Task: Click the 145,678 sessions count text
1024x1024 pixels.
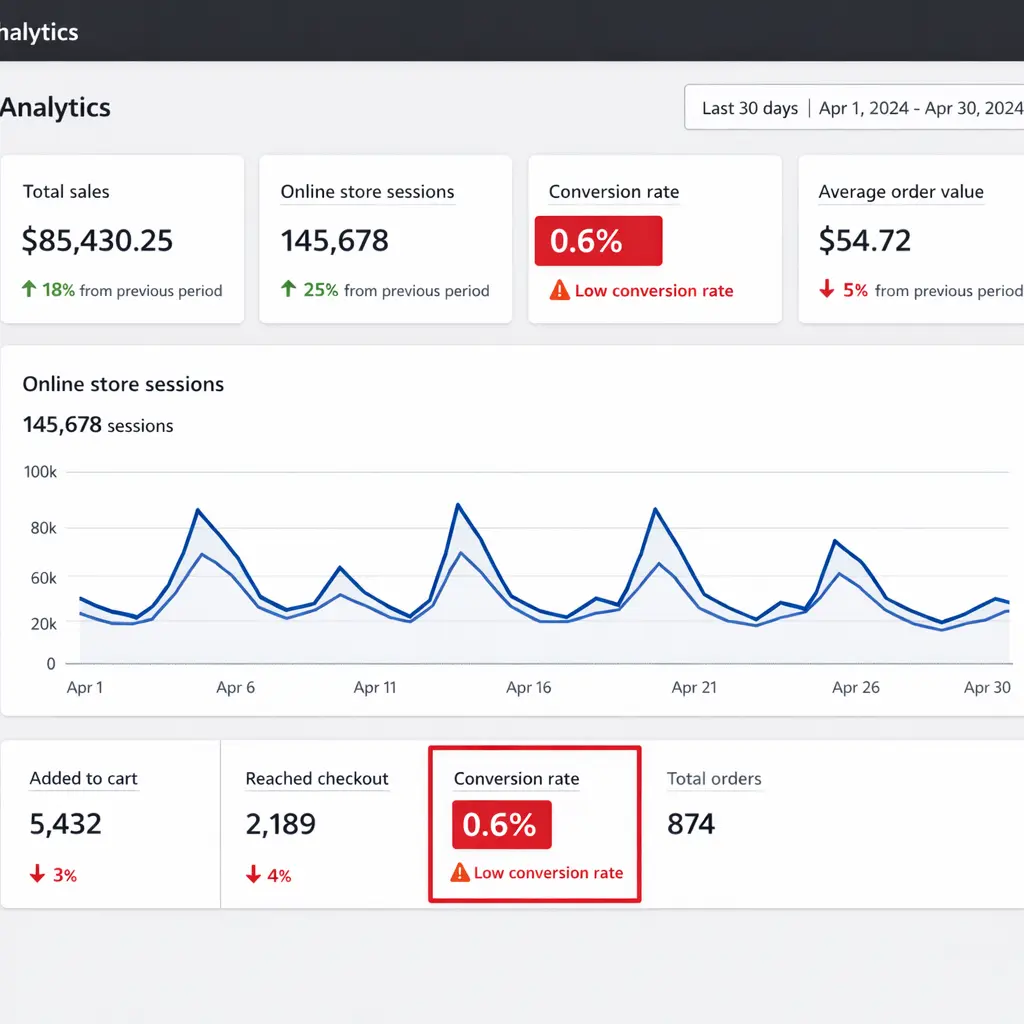Action: coord(97,424)
